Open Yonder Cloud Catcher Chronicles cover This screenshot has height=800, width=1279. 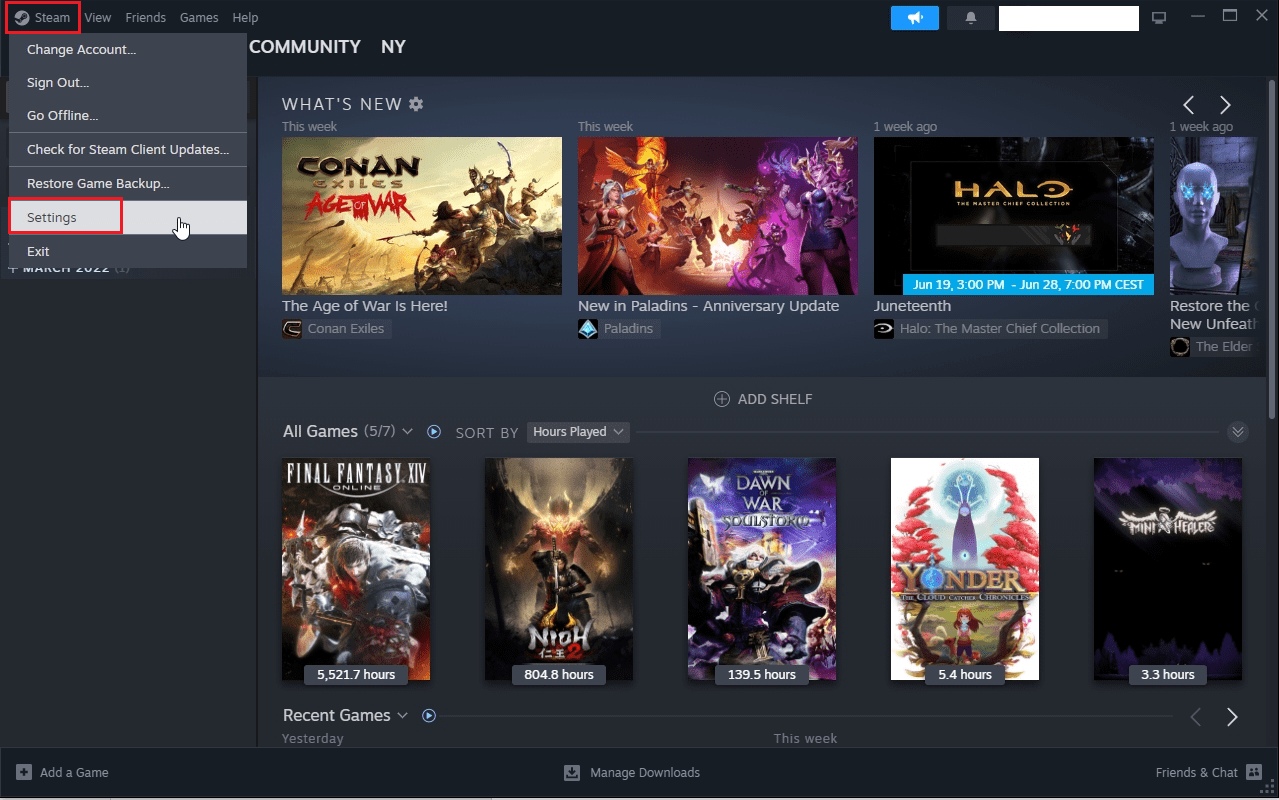(x=965, y=569)
